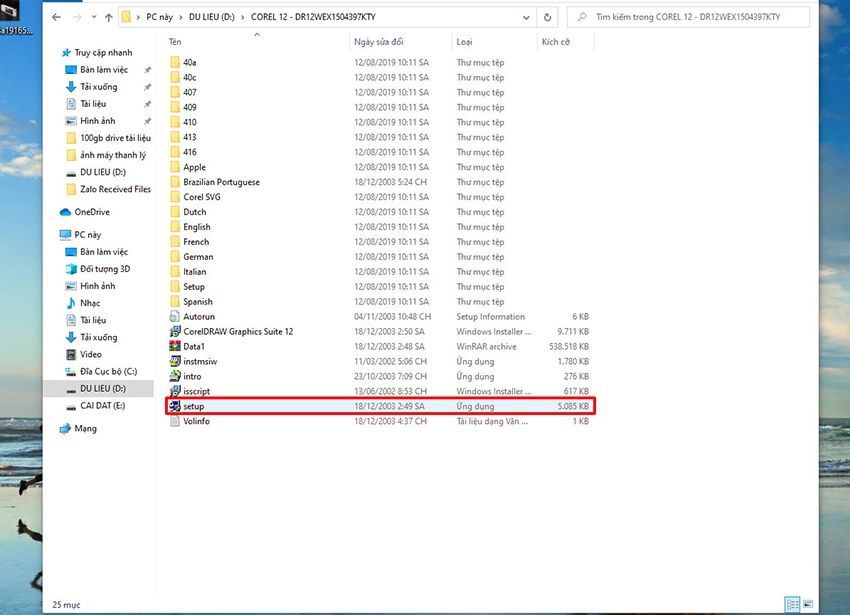Click the CorelDRAW Graphics Suite 12 installer icon

(x=175, y=331)
